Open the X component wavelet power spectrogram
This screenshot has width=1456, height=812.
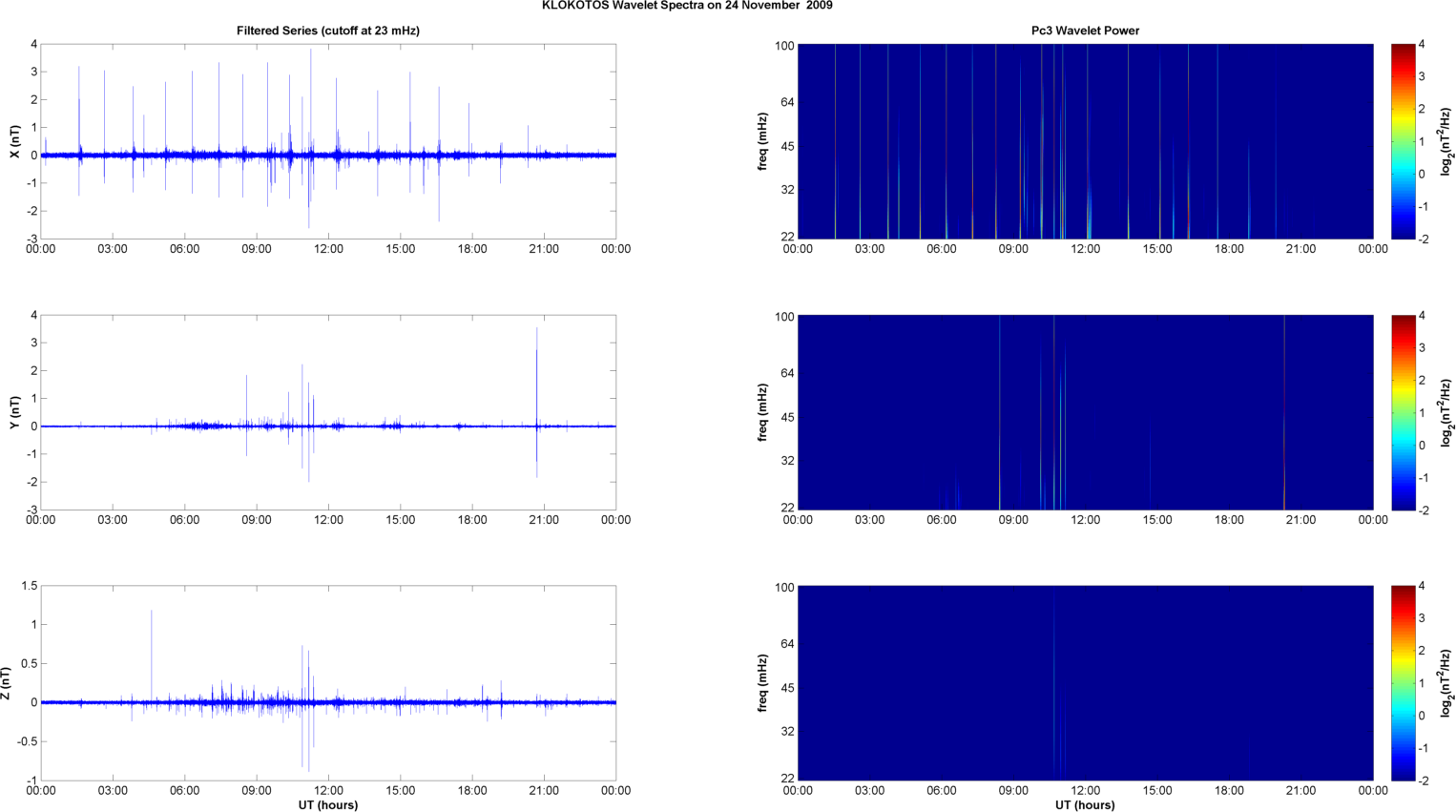pyautogui.click(x=1085, y=141)
